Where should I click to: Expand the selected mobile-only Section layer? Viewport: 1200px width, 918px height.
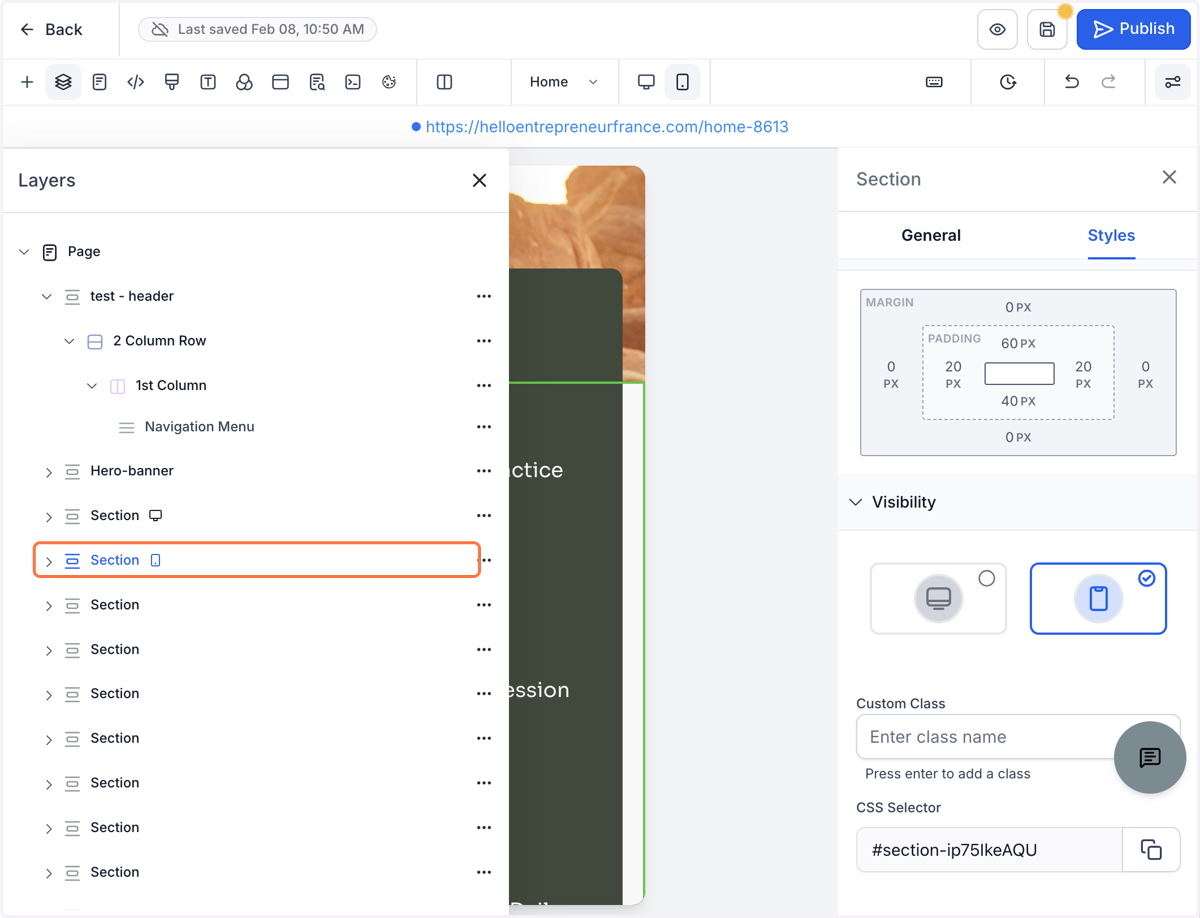click(x=48, y=561)
